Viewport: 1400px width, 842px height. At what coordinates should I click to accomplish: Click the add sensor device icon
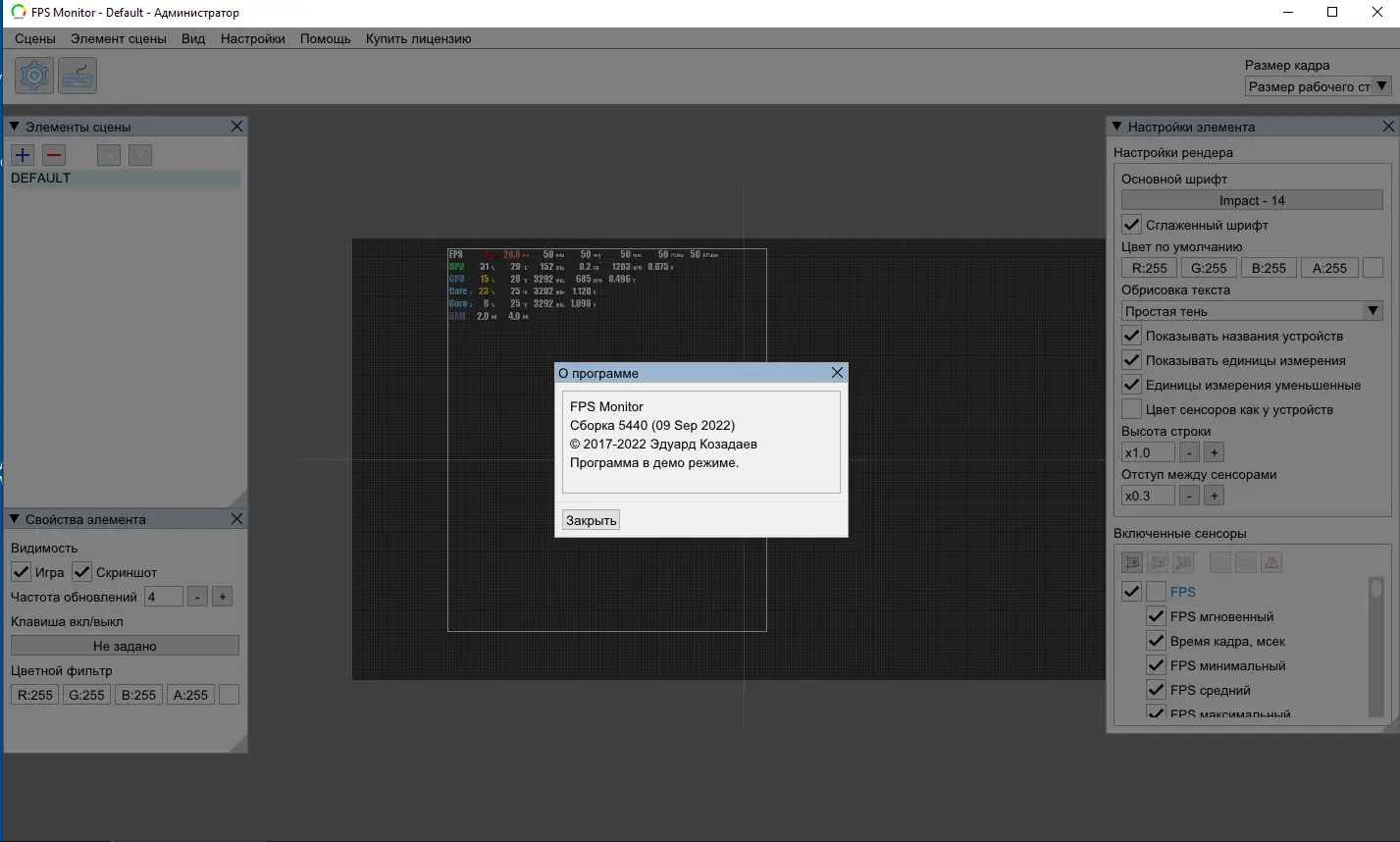1132,562
